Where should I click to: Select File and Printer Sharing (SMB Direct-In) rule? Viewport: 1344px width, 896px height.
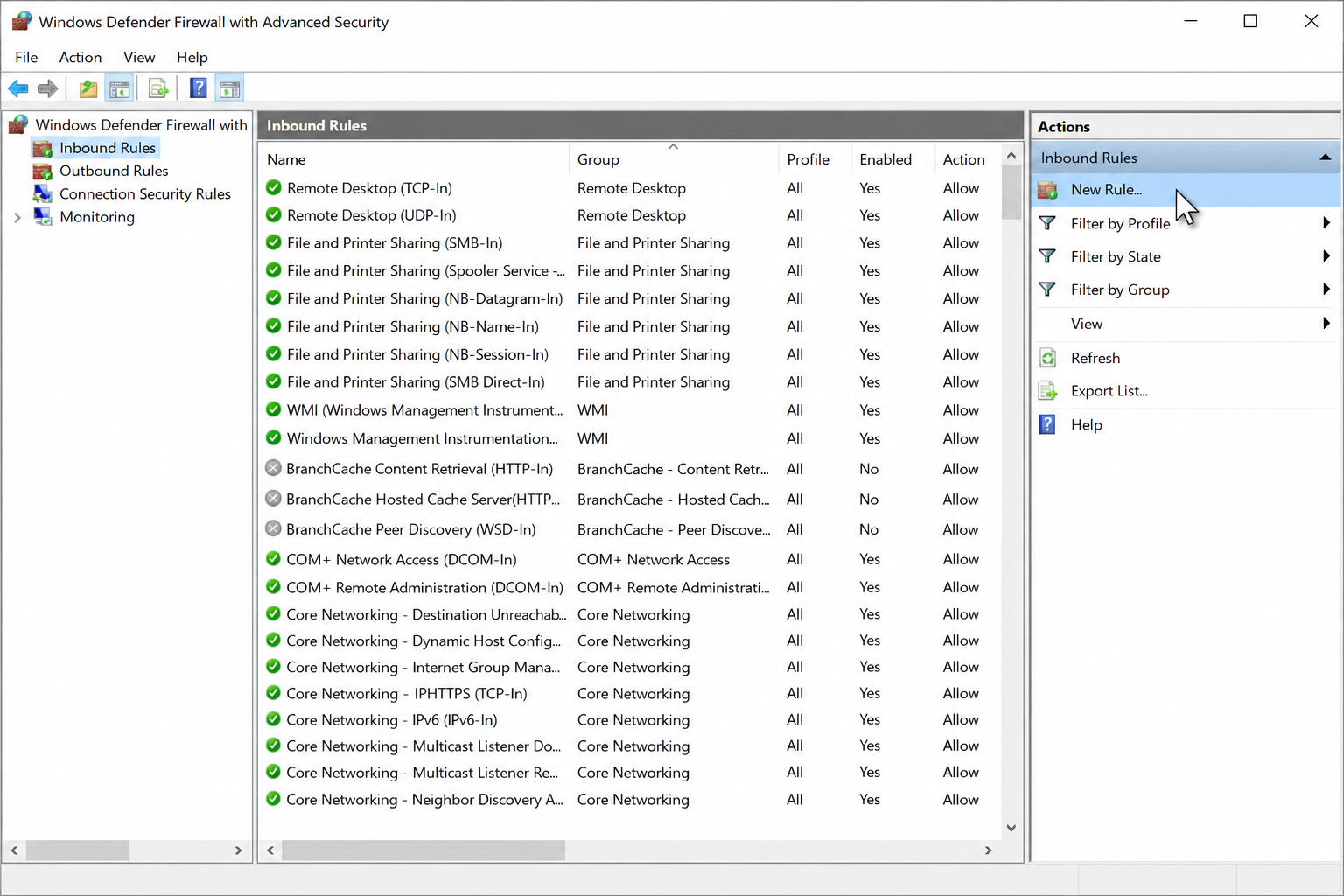coord(630,382)
